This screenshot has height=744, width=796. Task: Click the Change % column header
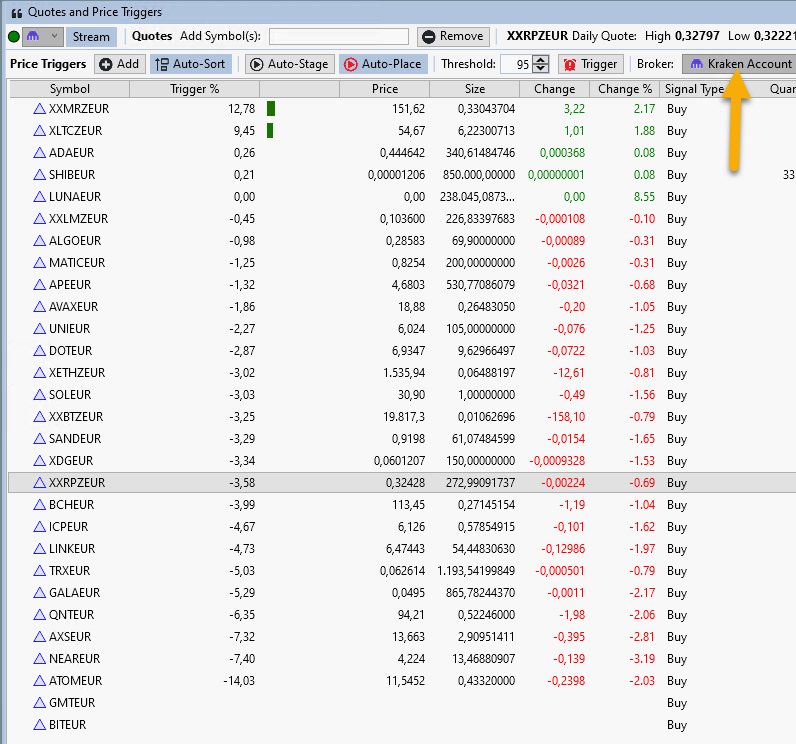click(625, 89)
